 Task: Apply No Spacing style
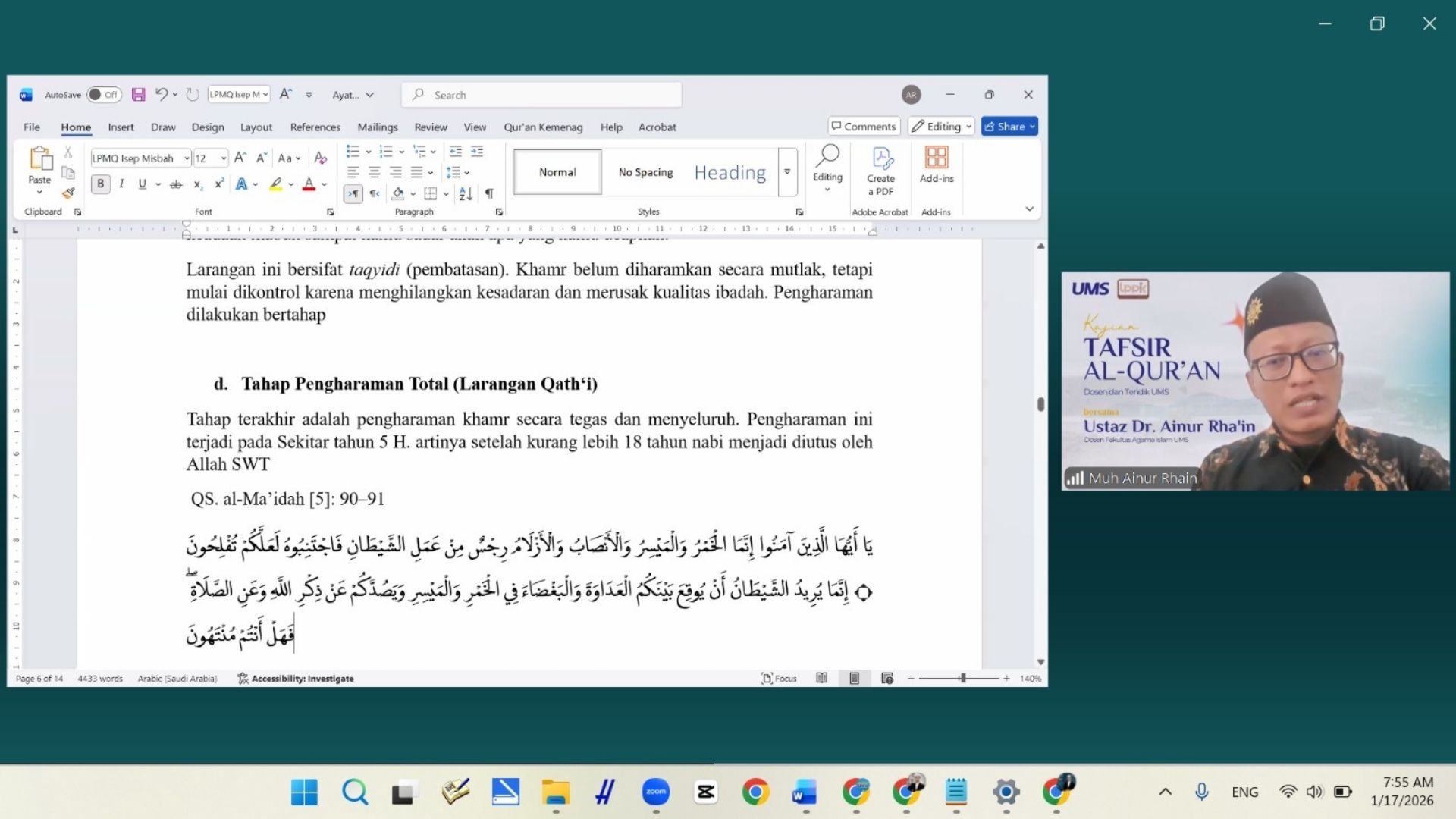tap(645, 172)
